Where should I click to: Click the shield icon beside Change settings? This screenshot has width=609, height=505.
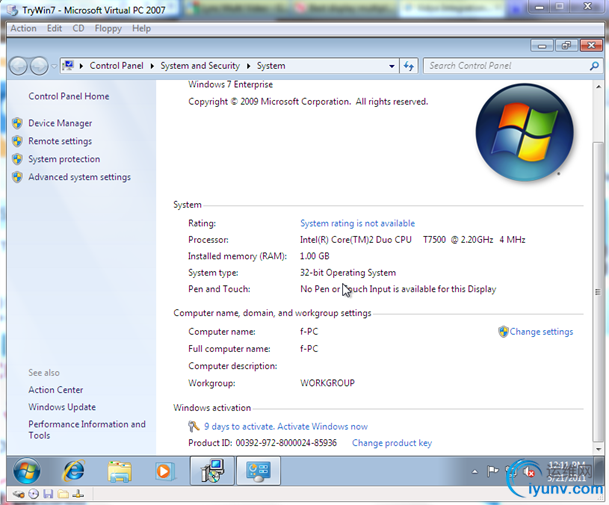(x=503, y=332)
